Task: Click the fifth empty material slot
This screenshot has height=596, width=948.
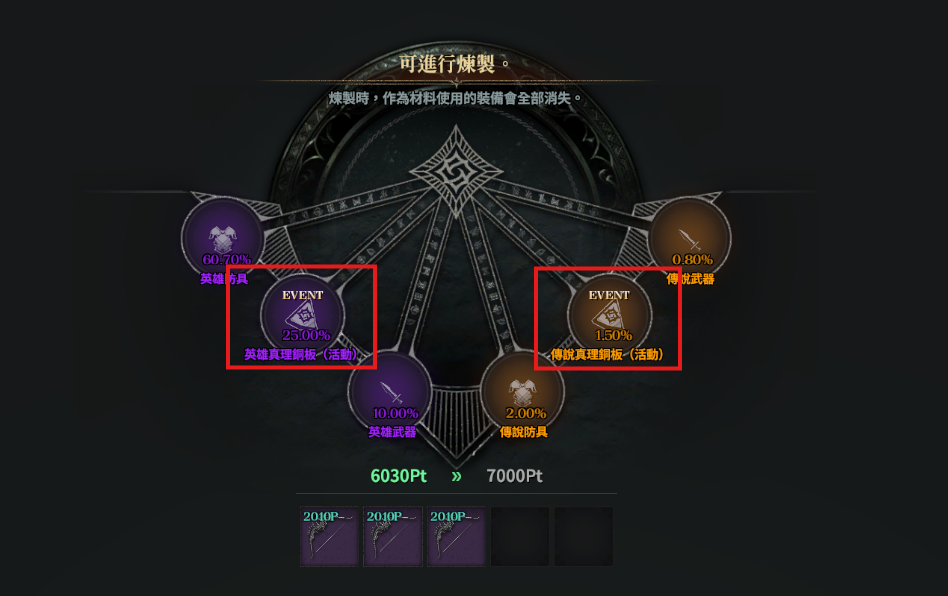Action: point(584,537)
